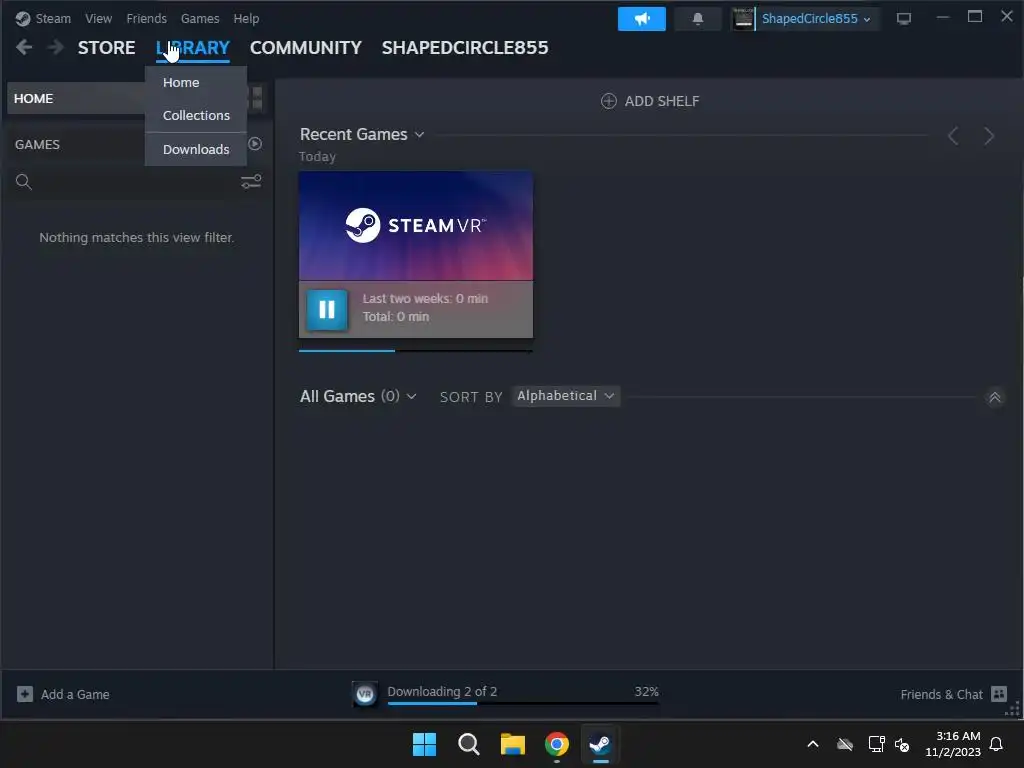The image size is (1024, 768).
Task: Open the Friends menu
Action: point(146,19)
